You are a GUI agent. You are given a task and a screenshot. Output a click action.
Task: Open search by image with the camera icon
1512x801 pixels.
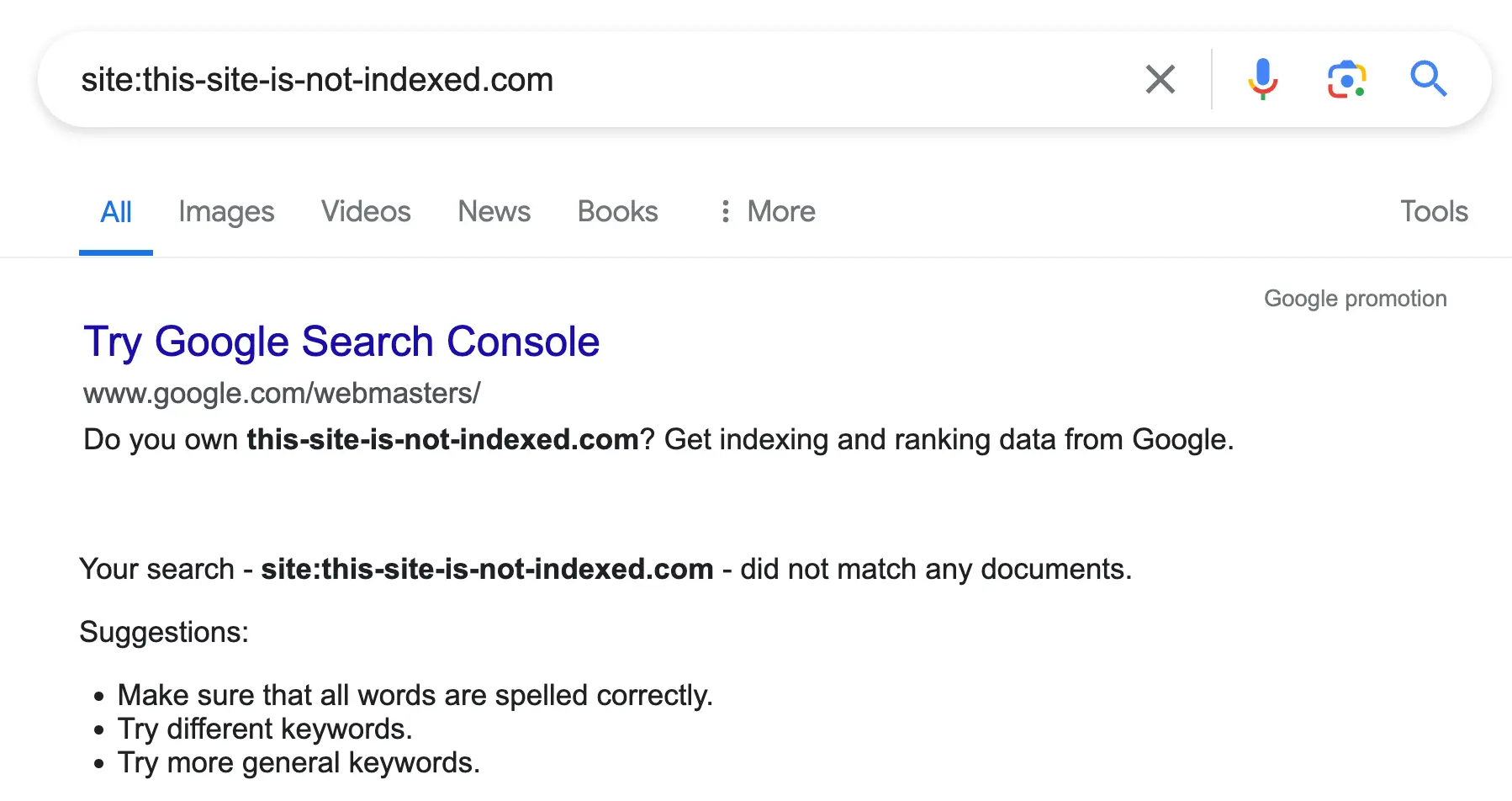click(1346, 80)
